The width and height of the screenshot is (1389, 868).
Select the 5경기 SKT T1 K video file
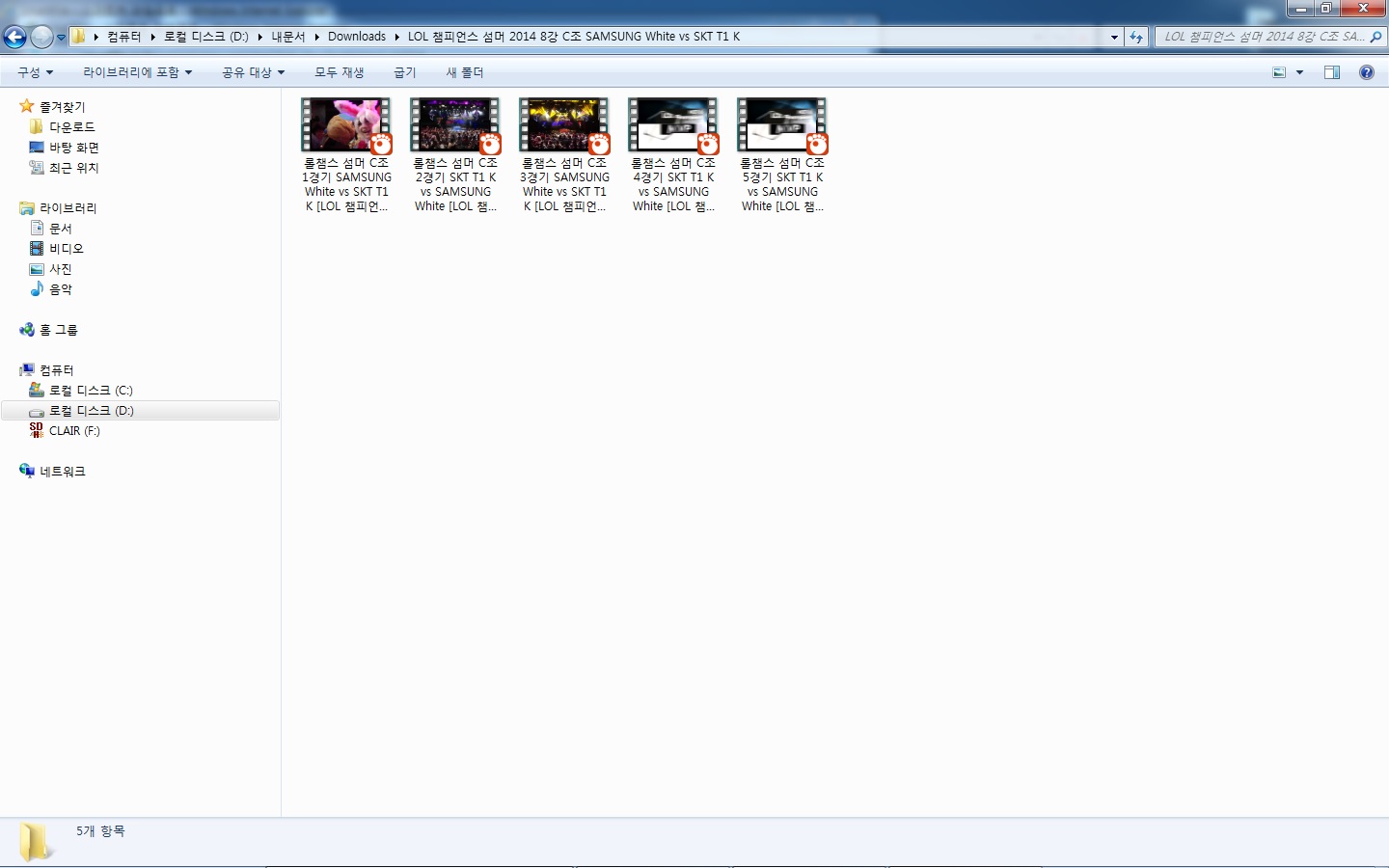(x=781, y=124)
